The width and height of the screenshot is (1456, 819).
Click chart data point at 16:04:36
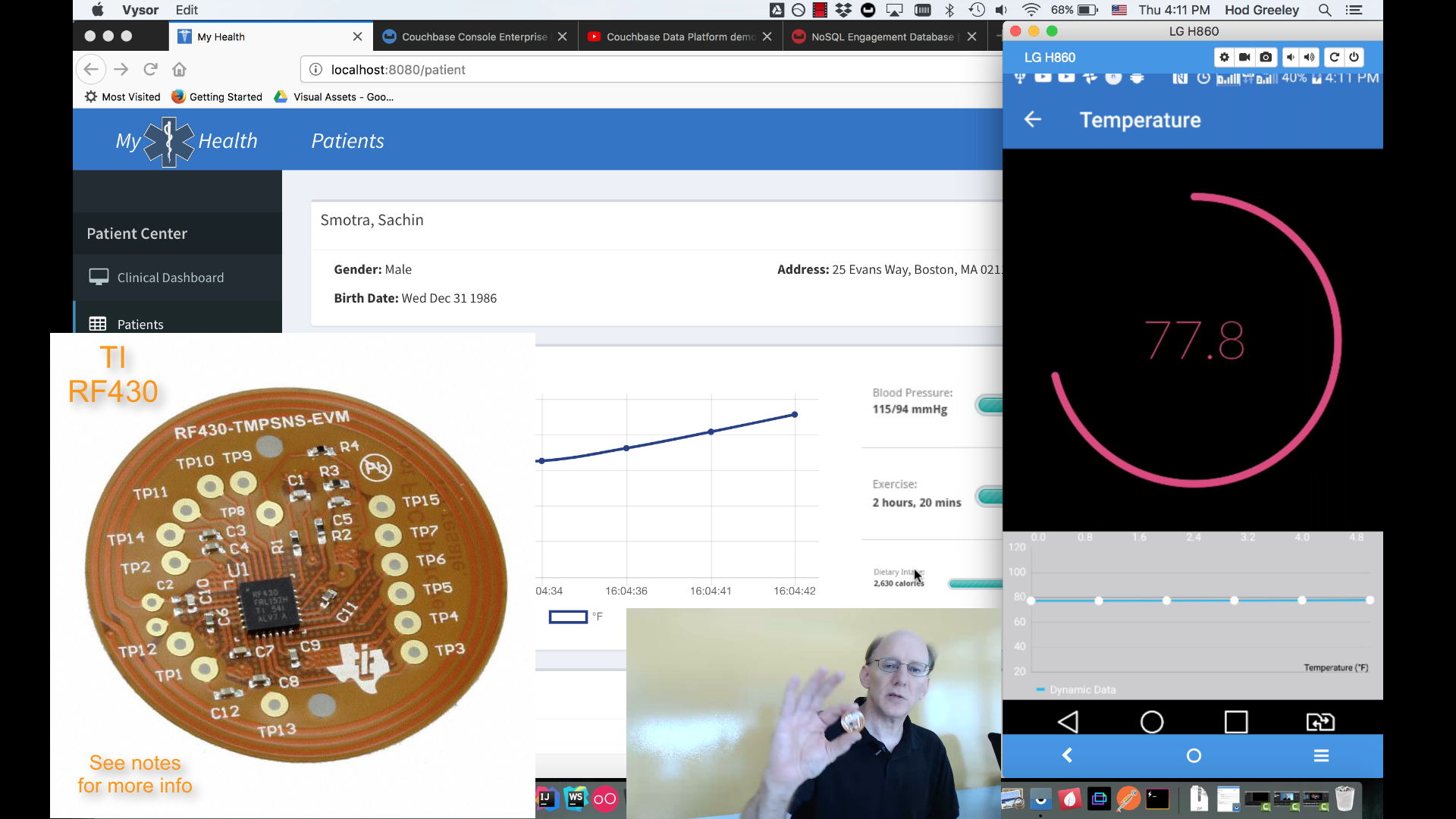pyautogui.click(x=626, y=448)
